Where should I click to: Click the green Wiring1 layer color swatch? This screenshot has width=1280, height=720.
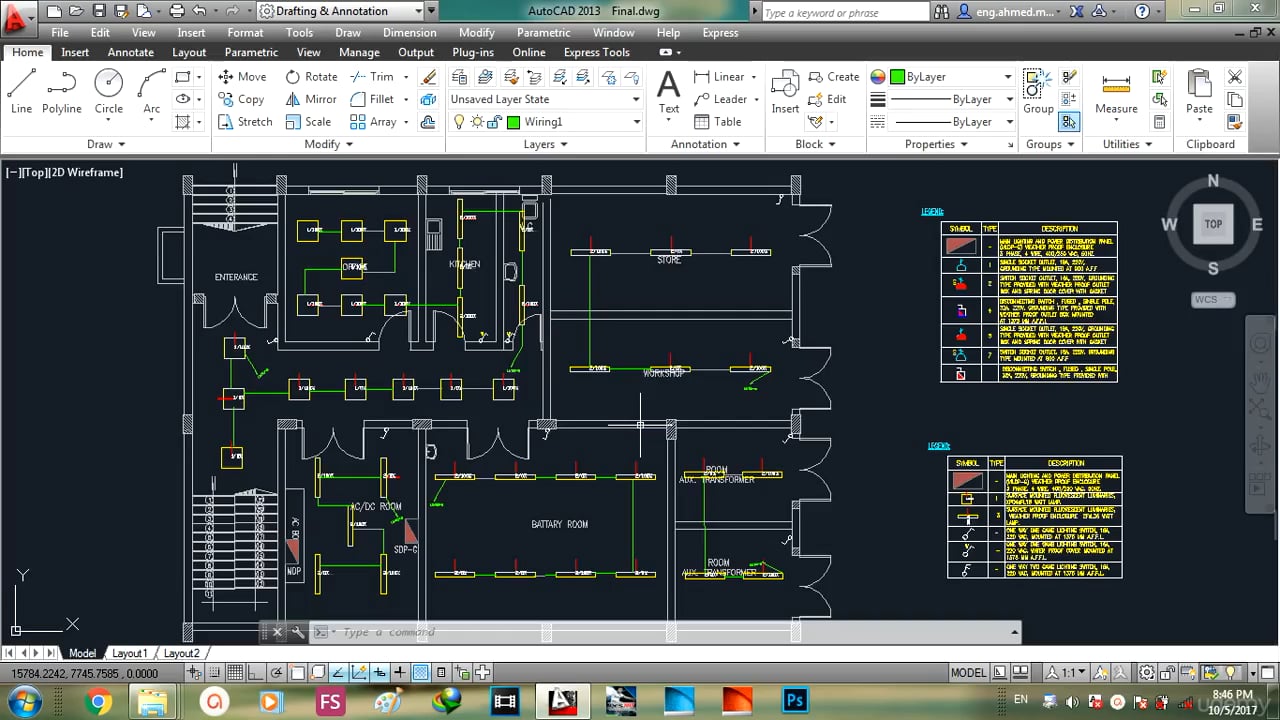514,122
